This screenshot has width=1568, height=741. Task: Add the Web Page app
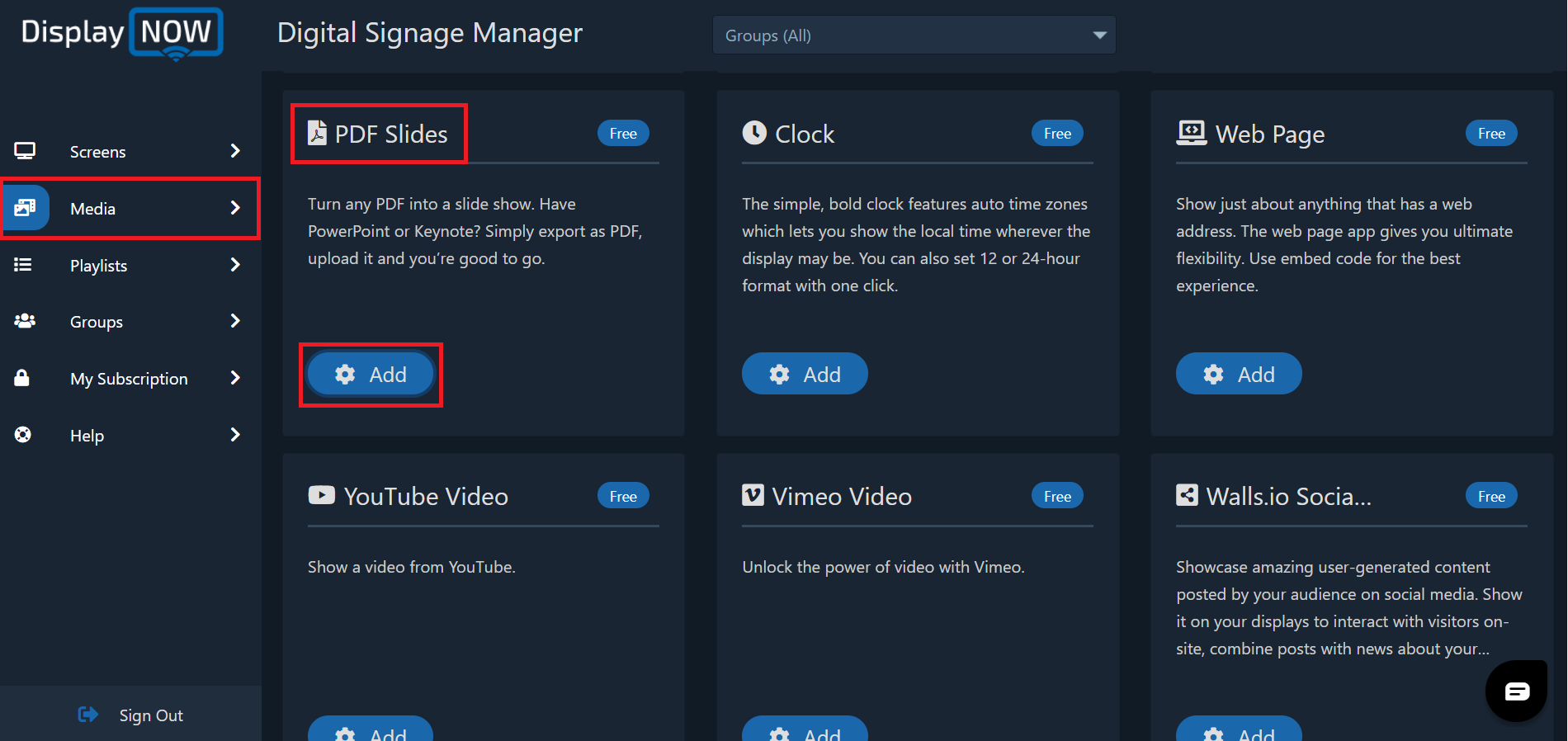point(1239,375)
